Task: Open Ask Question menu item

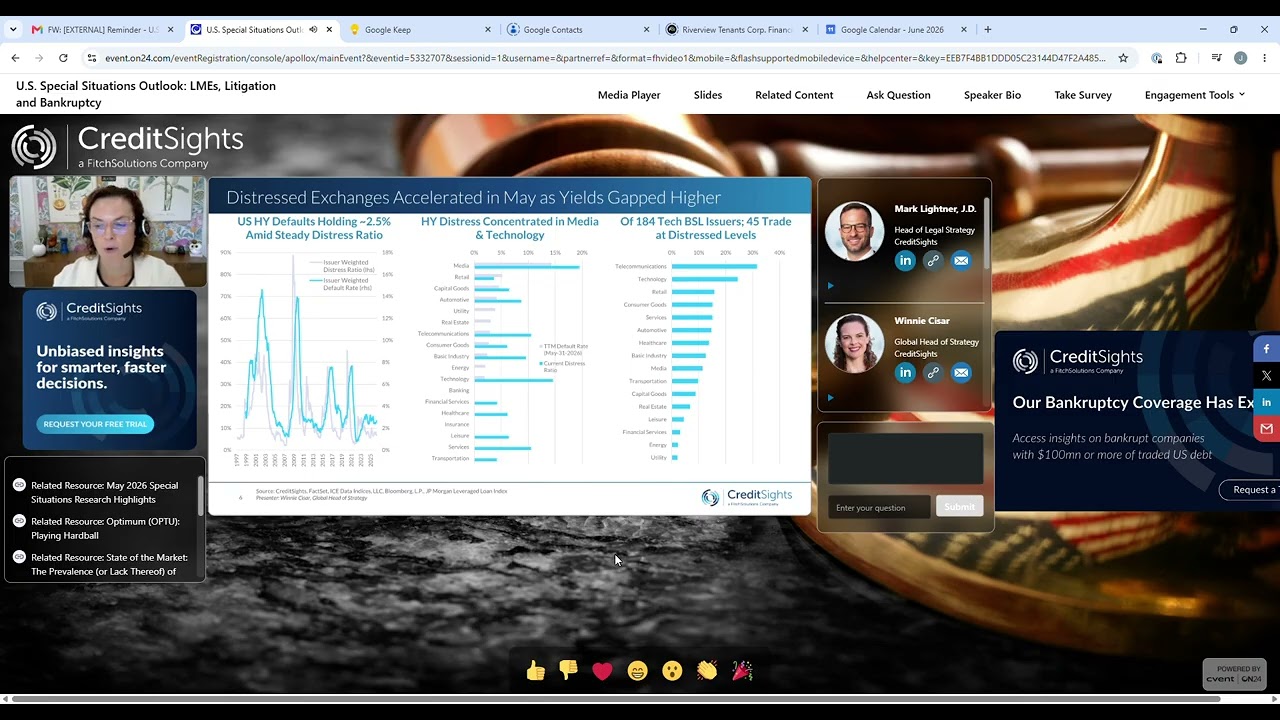Action: coord(898,95)
